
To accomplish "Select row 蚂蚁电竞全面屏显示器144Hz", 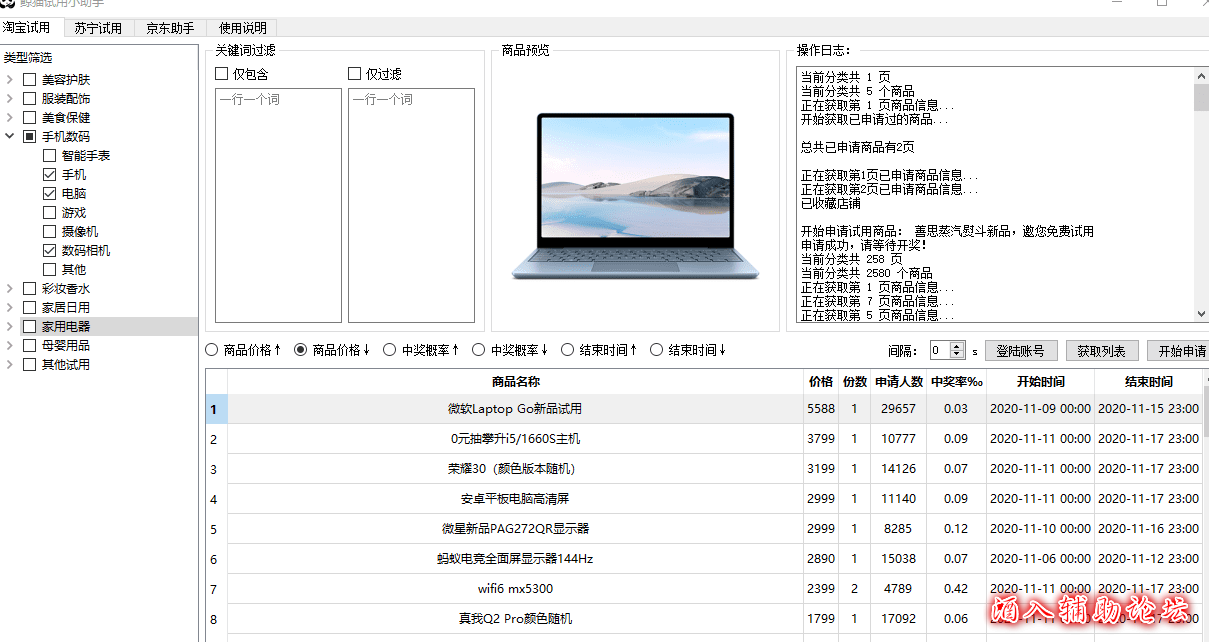I will click(704, 559).
